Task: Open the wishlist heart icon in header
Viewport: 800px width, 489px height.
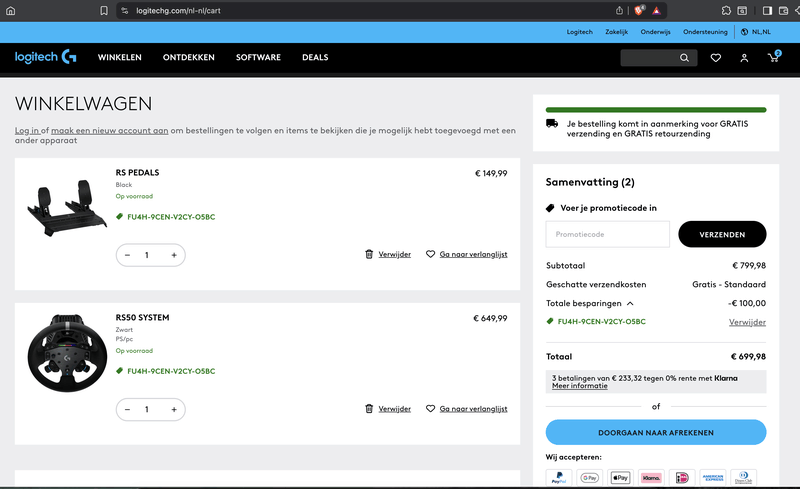Action: coord(716,58)
